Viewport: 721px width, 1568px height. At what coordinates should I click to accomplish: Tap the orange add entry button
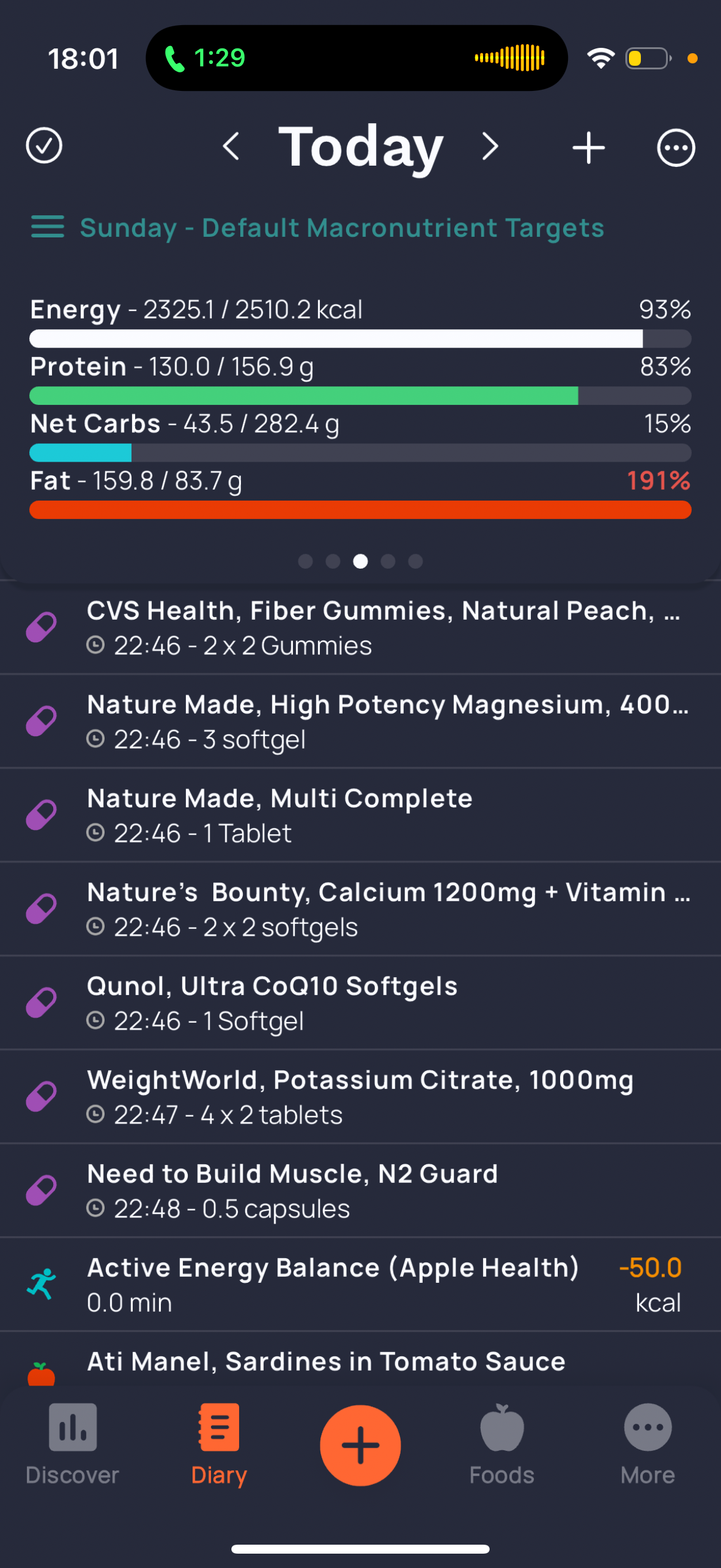(x=360, y=1445)
